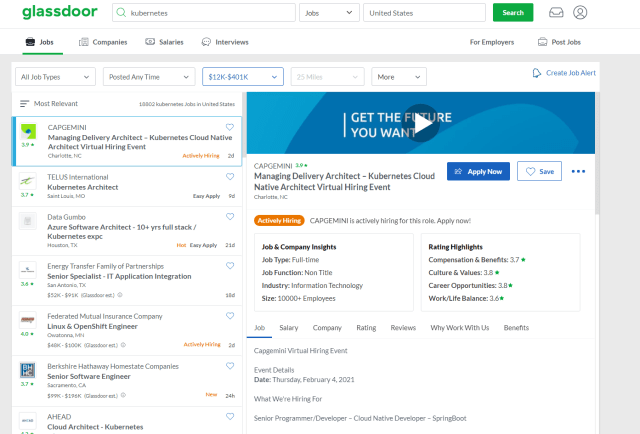Open the inbox tray icon

pos(556,13)
